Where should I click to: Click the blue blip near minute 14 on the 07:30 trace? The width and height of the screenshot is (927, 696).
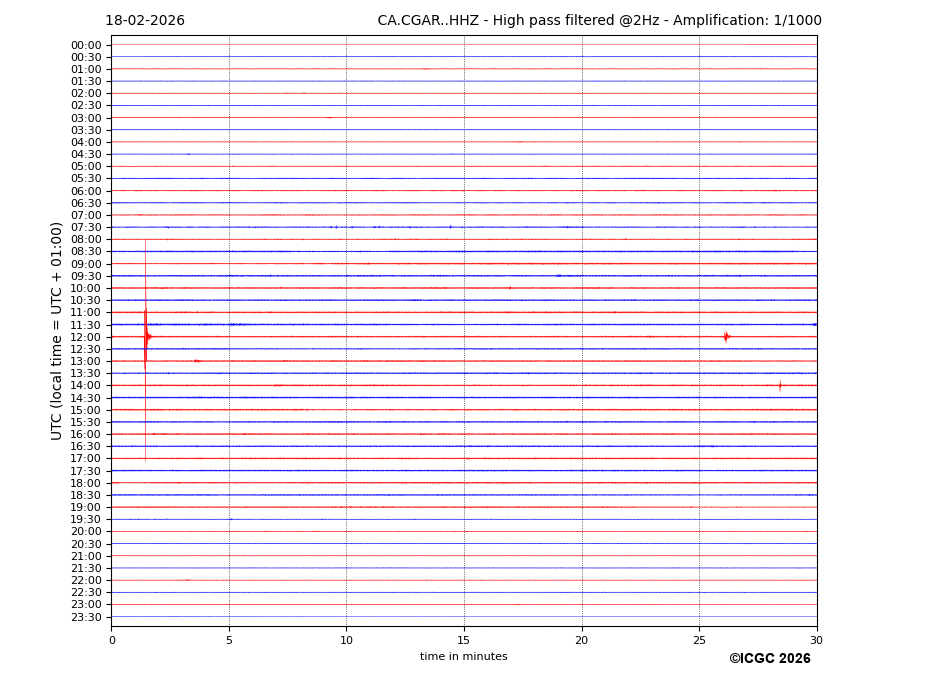pyautogui.click(x=451, y=227)
